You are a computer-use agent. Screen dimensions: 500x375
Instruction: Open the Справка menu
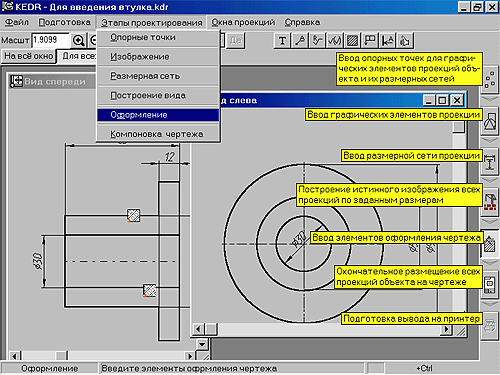click(x=302, y=22)
